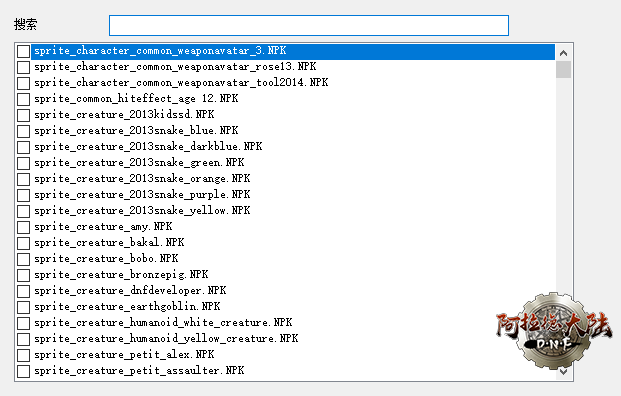Tick checkbox for weaponavatar_rose13.NPK
The height and width of the screenshot is (396, 621).
(23, 67)
